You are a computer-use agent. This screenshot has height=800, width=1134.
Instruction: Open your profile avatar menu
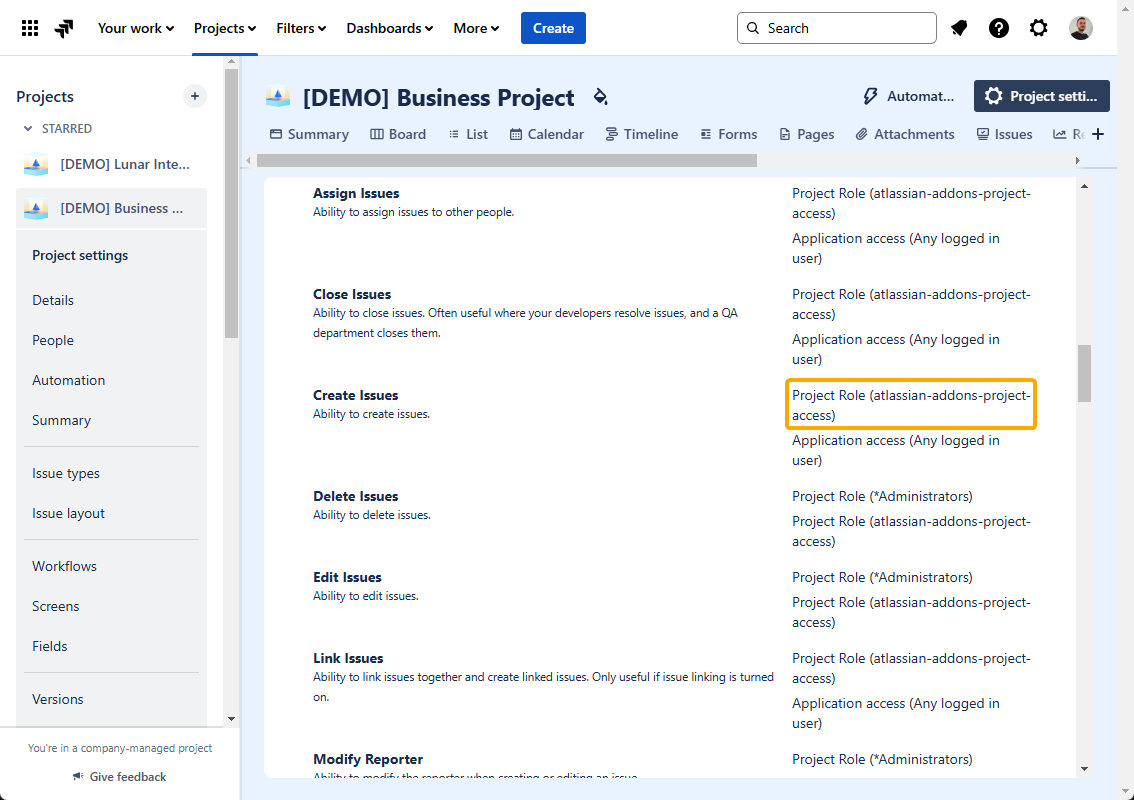click(1080, 27)
